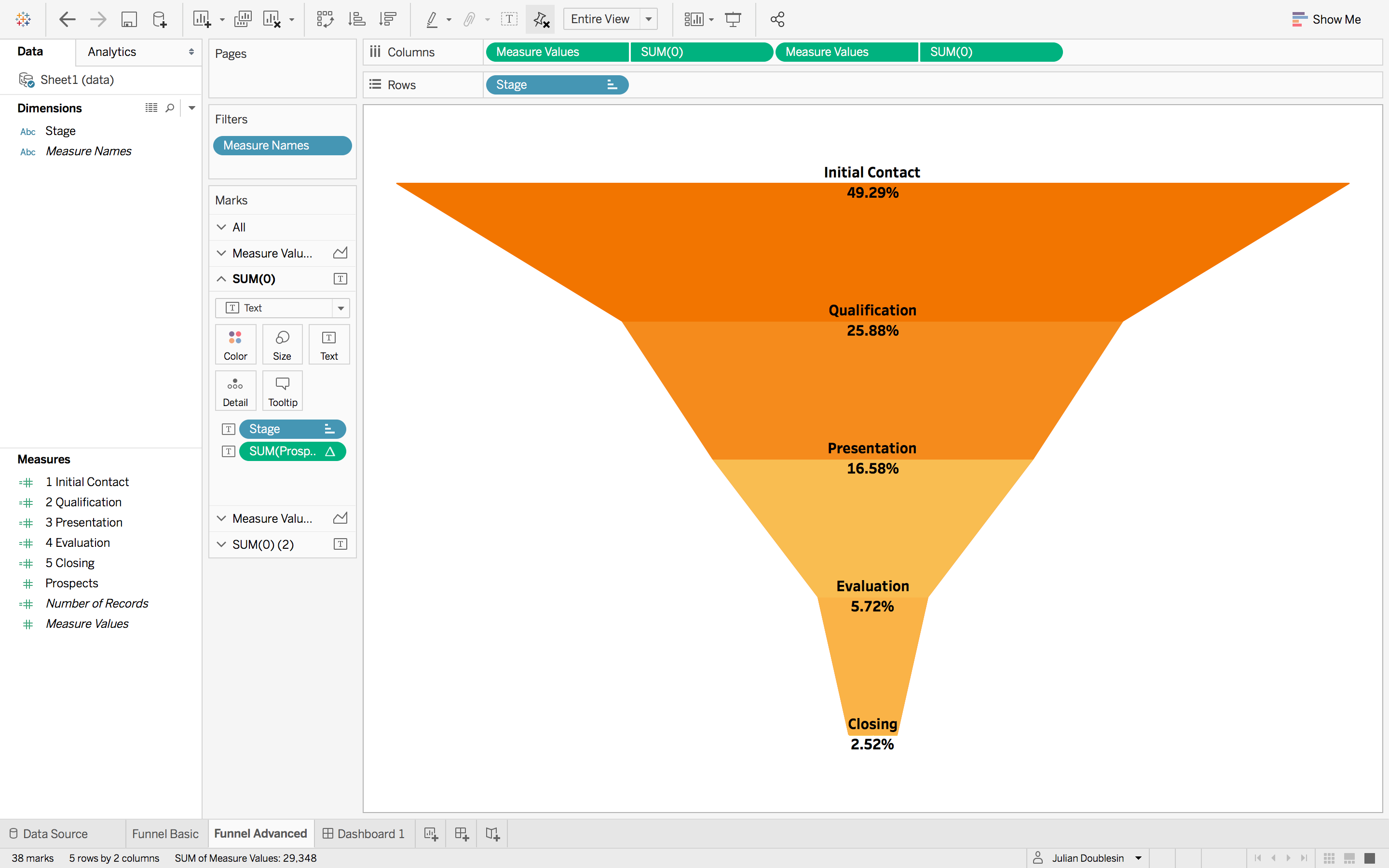Click view data list icon in Dimensions

[x=151, y=108]
